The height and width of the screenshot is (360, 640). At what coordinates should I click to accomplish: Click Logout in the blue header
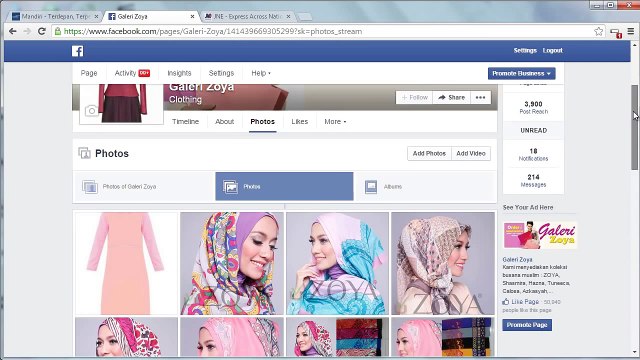(552, 51)
